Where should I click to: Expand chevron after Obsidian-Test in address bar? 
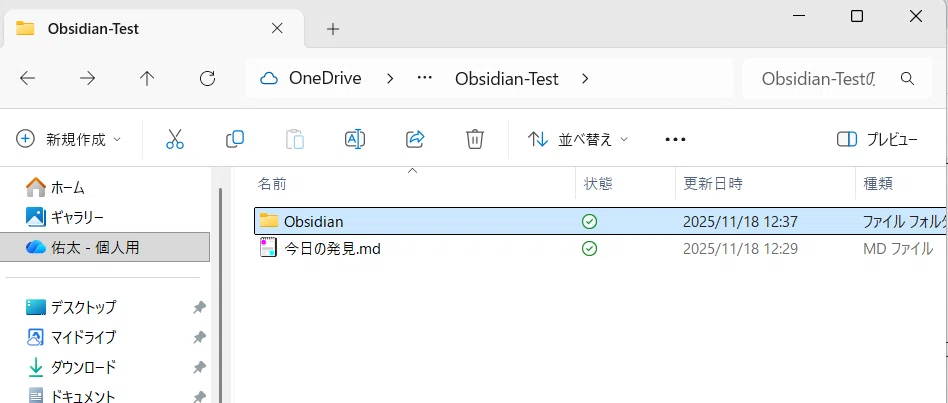click(x=585, y=79)
